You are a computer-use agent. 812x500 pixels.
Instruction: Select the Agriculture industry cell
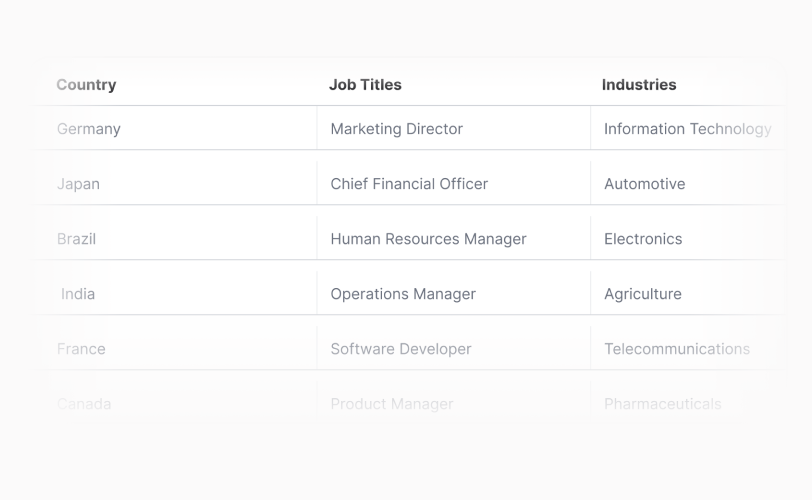(x=643, y=294)
